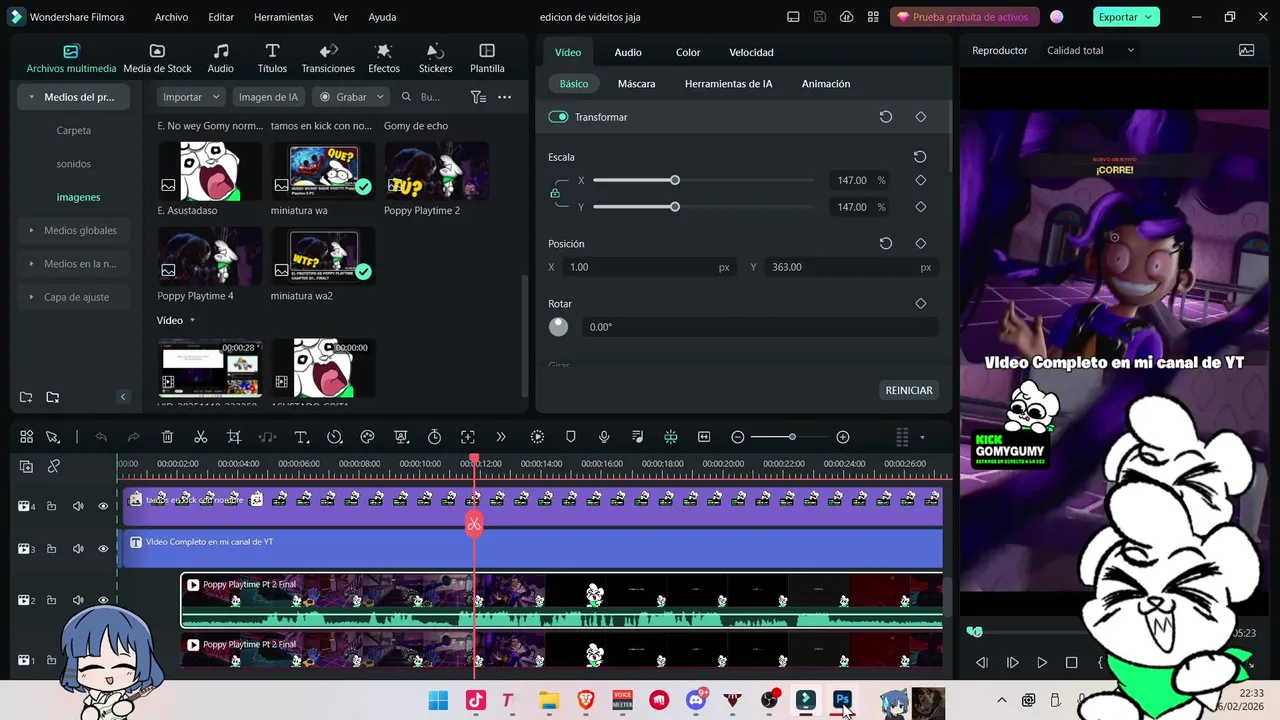Click the Duration stopwatch icon in timeline toolbar

[x=434, y=437]
